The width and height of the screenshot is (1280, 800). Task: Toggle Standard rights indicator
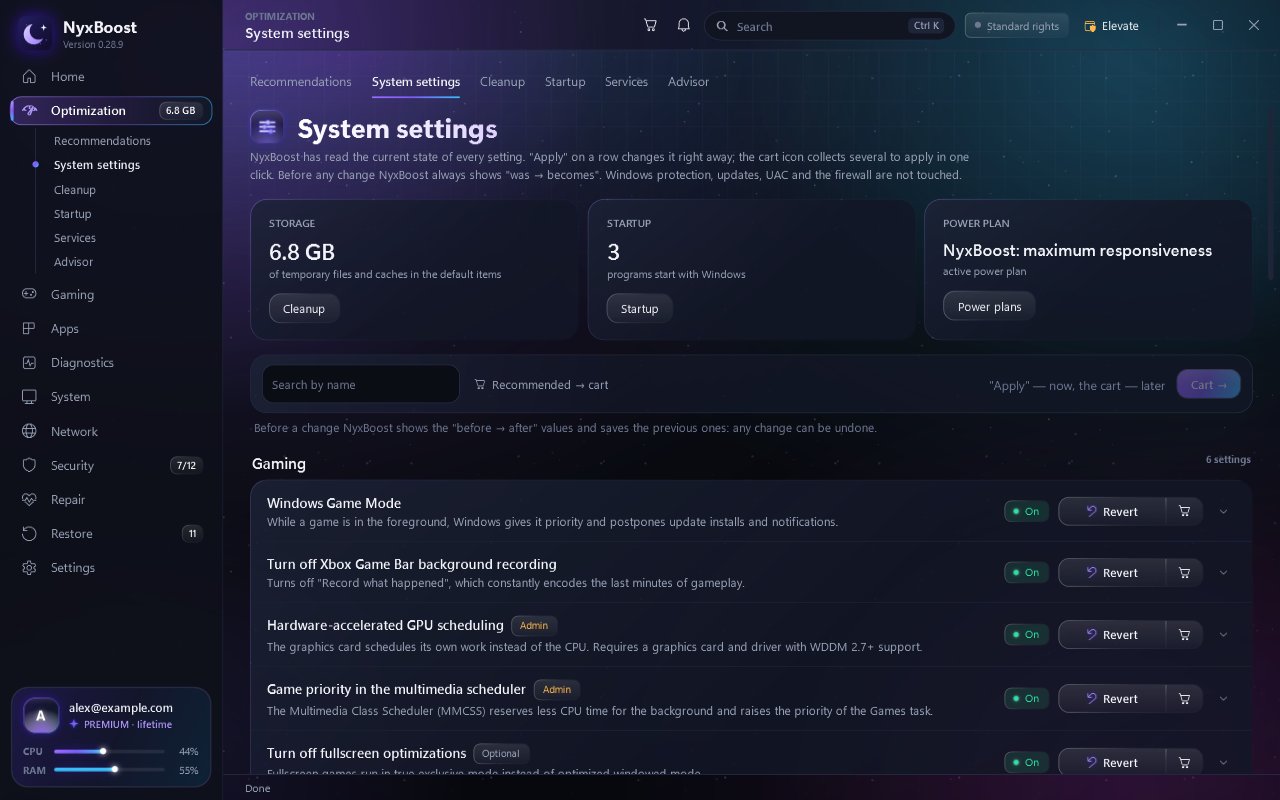click(1017, 26)
